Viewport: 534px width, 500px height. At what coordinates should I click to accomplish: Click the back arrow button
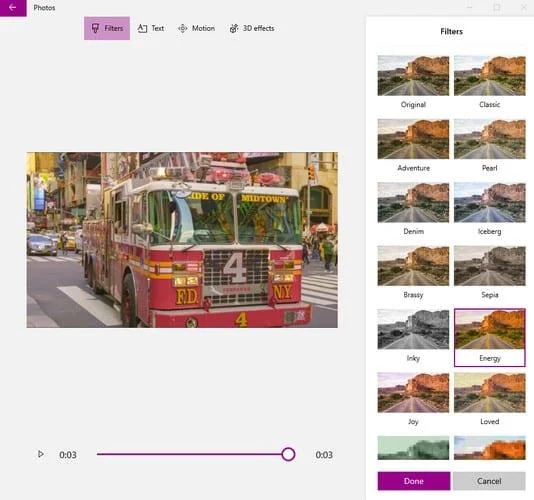(x=13, y=7)
